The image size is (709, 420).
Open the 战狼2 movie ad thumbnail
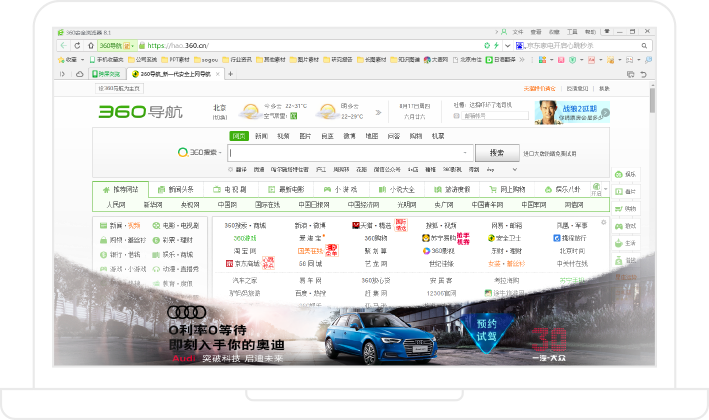pyautogui.click(x=572, y=112)
